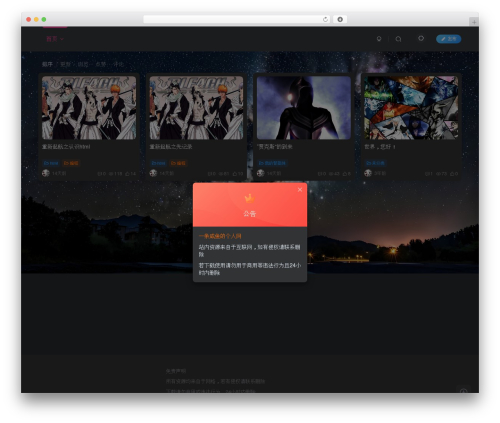Click author avatar on 认识html card
Image resolution: width=500 pixels, height=423 pixels.
46,173
